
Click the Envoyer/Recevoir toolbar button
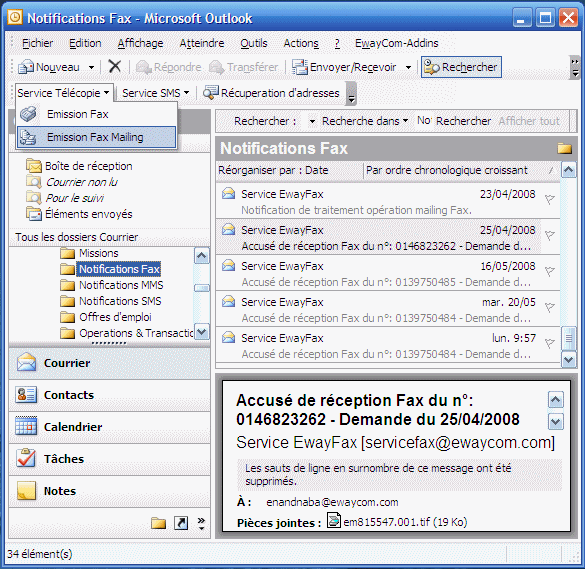click(x=344, y=67)
